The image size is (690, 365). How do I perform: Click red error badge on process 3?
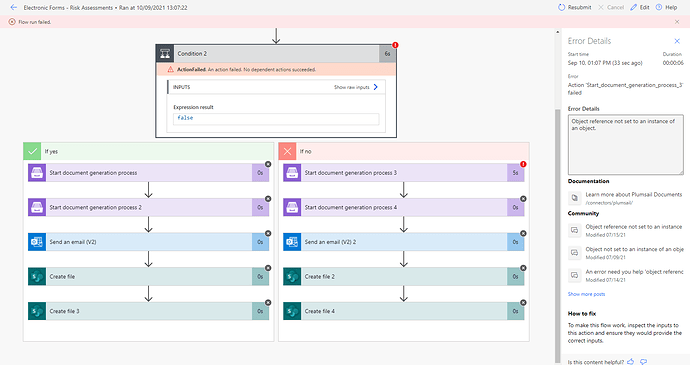point(523,164)
